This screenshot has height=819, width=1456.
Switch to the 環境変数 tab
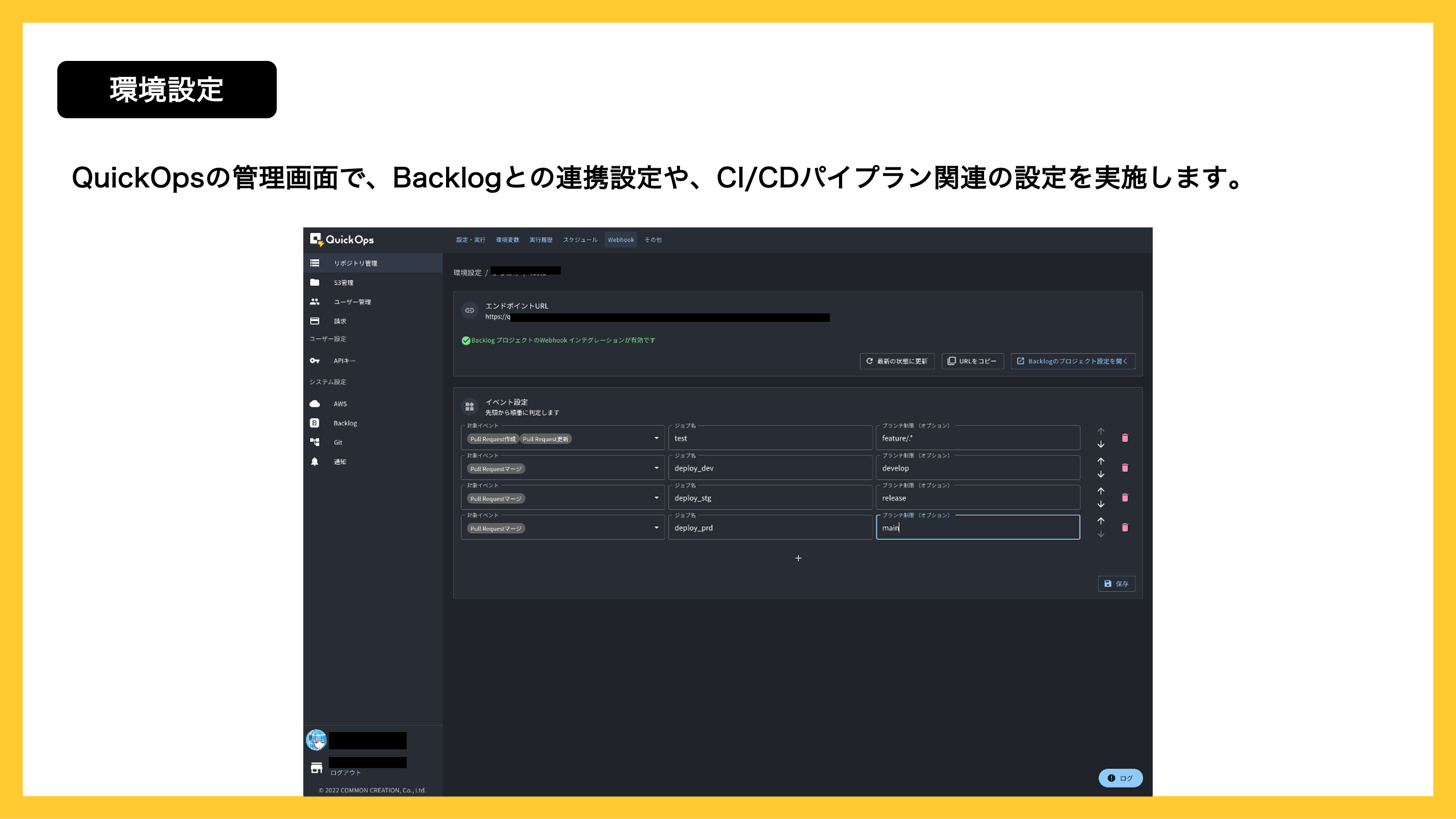[507, 240]
